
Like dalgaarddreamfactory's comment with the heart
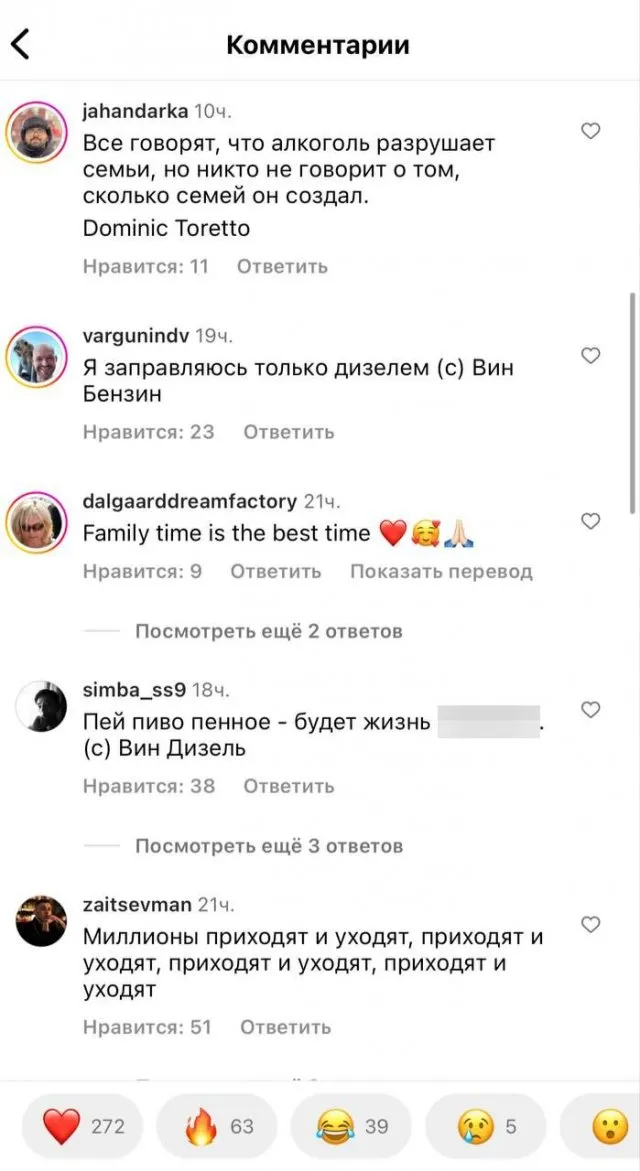coord(591,521)
